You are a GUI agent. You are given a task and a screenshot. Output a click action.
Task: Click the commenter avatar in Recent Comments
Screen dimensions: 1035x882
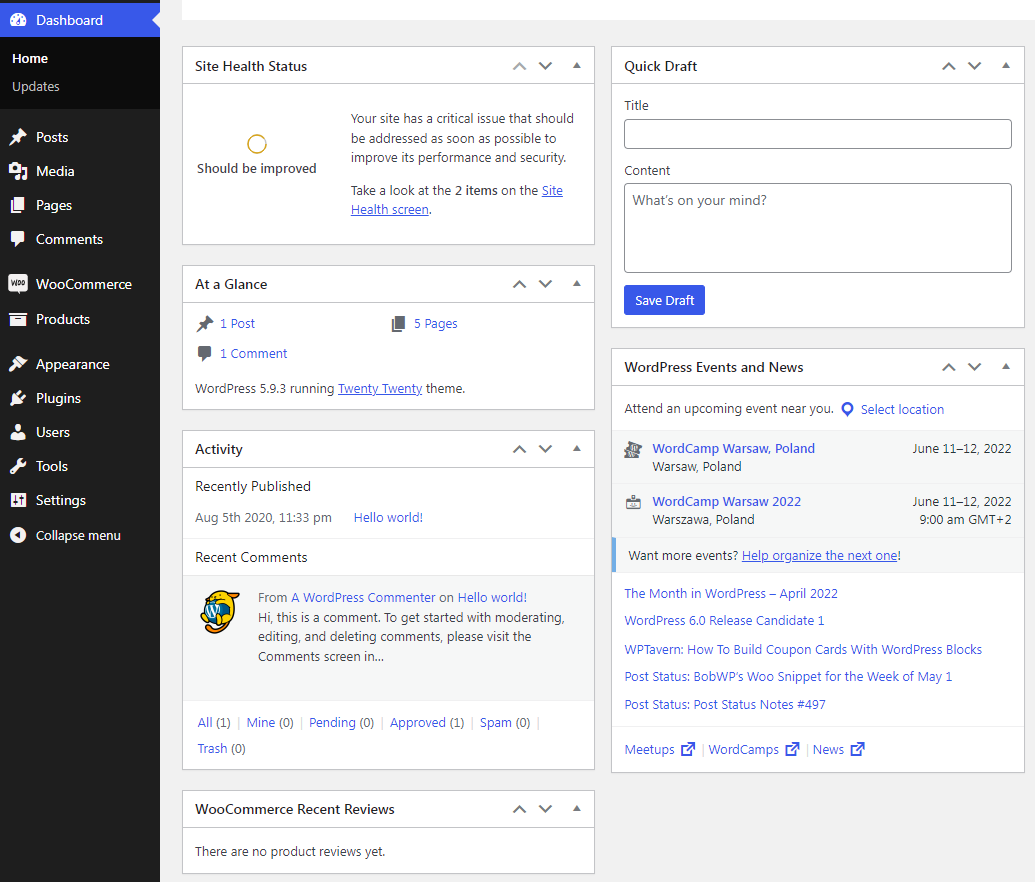click(219, 611)
